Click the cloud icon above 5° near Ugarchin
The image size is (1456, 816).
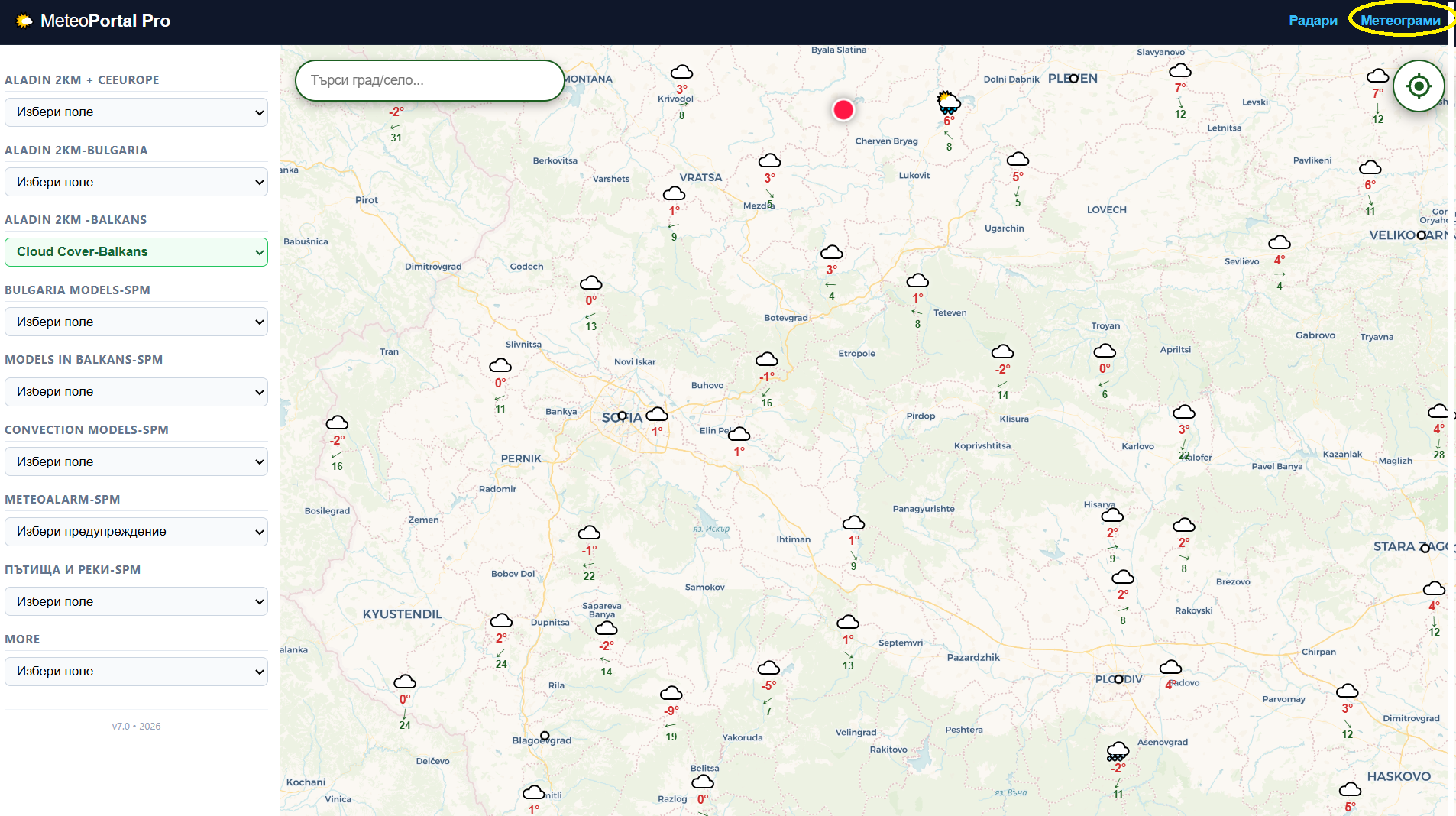point(1018,159)
